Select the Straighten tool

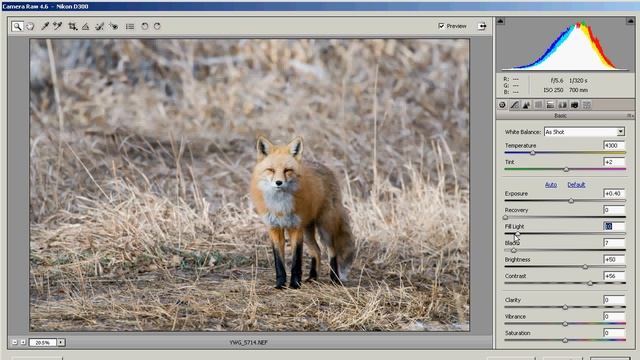click(x=85, y=26)
